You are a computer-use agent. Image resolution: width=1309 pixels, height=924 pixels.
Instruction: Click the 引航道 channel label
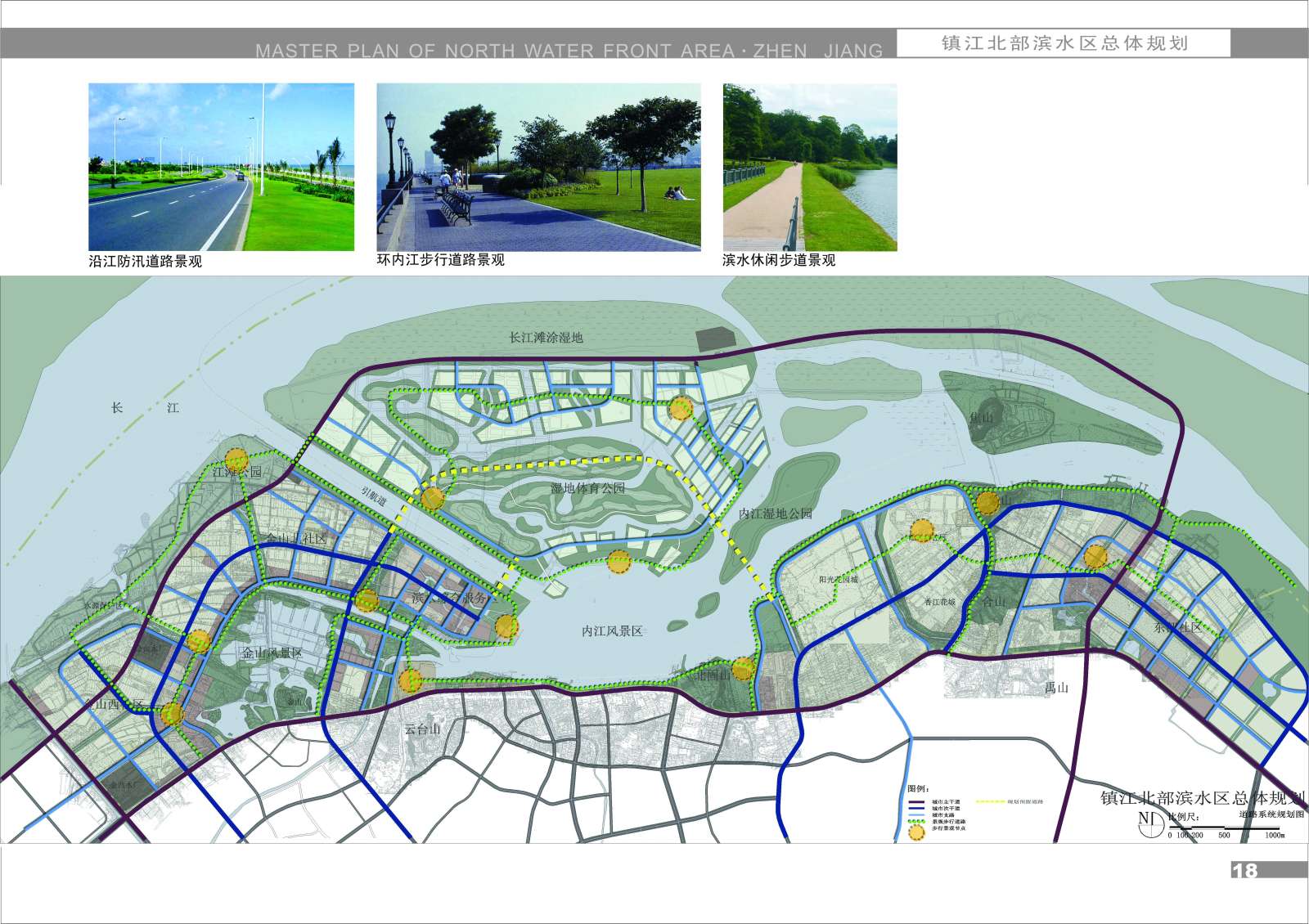tap(374, 496)
